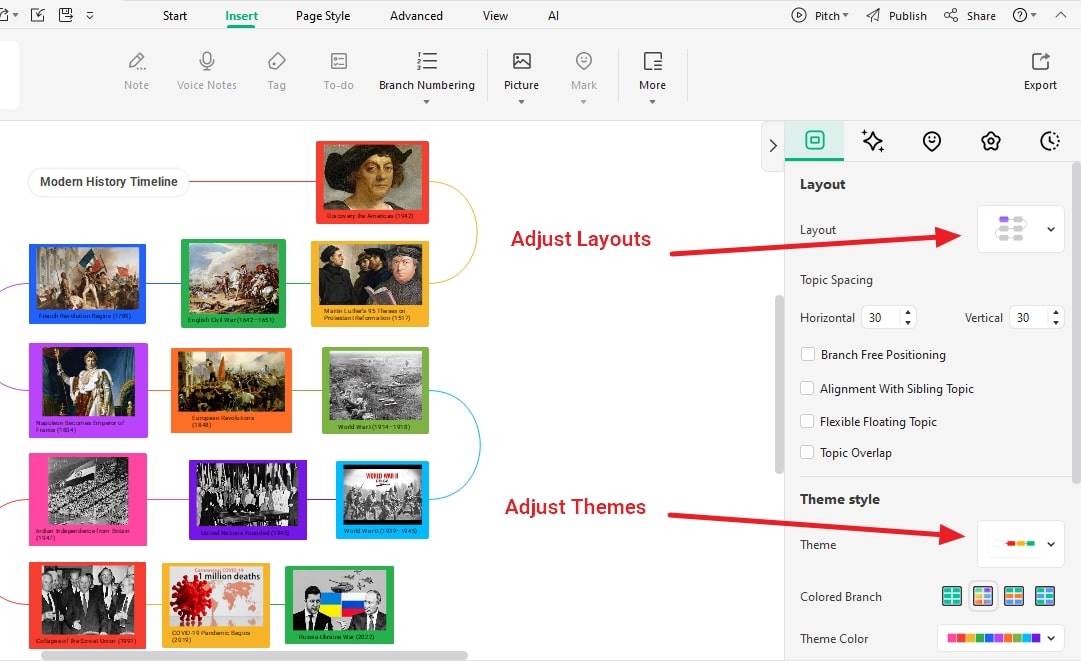The image size is (1081, 661).
Task: Expand the Mark dropdown arrow
Action: [x=583, y=102]
